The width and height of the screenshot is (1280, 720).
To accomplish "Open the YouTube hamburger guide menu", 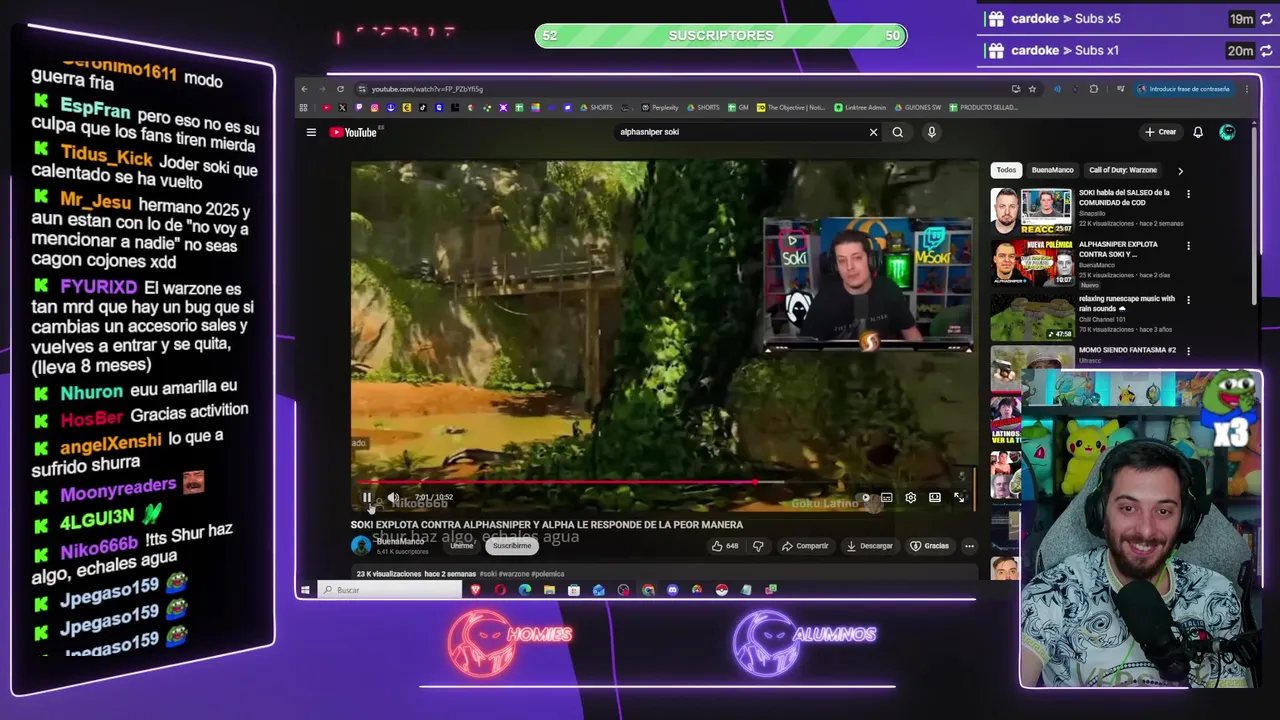I will click(311, 132).
